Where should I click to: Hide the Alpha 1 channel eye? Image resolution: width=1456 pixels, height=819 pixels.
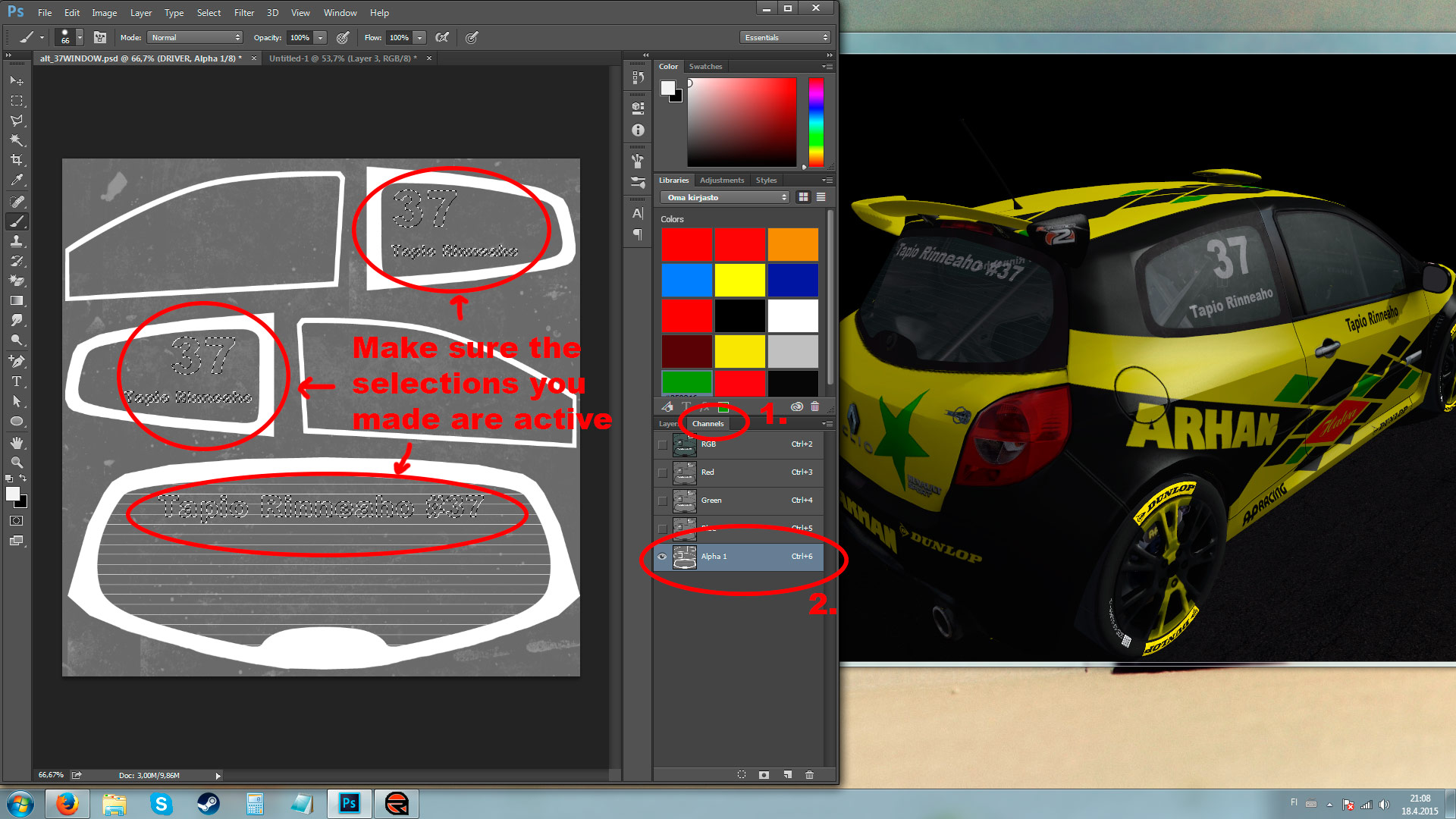(662, 557)
